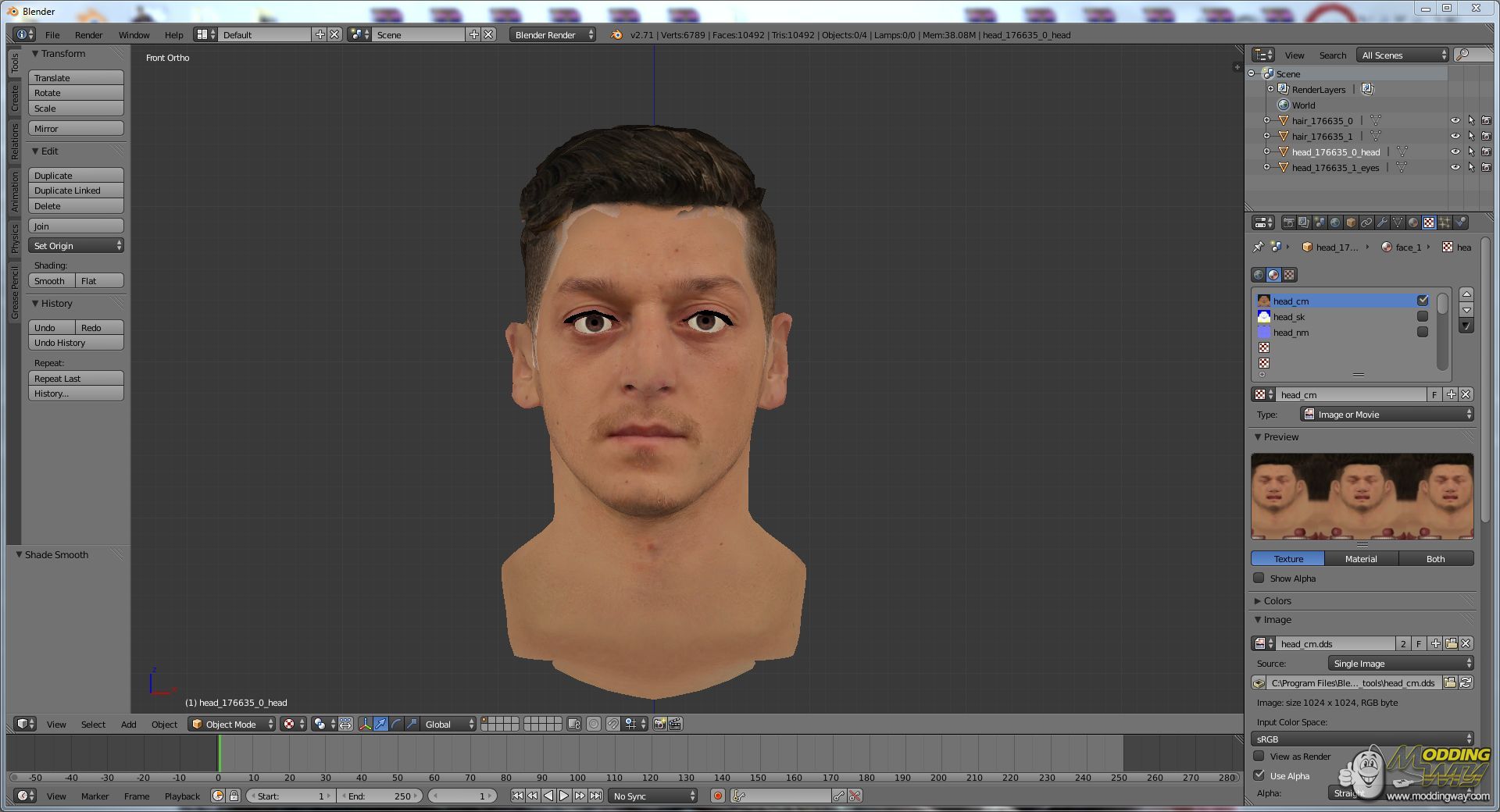Click the record keyframe button in timeline

pyautogui.click(x=717, y=796)
